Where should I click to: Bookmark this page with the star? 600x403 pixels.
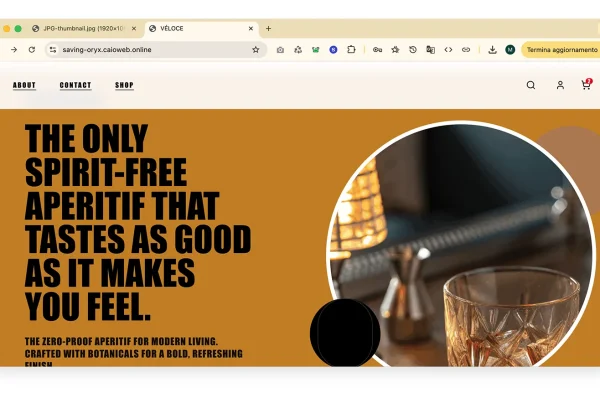pos(256,50)
